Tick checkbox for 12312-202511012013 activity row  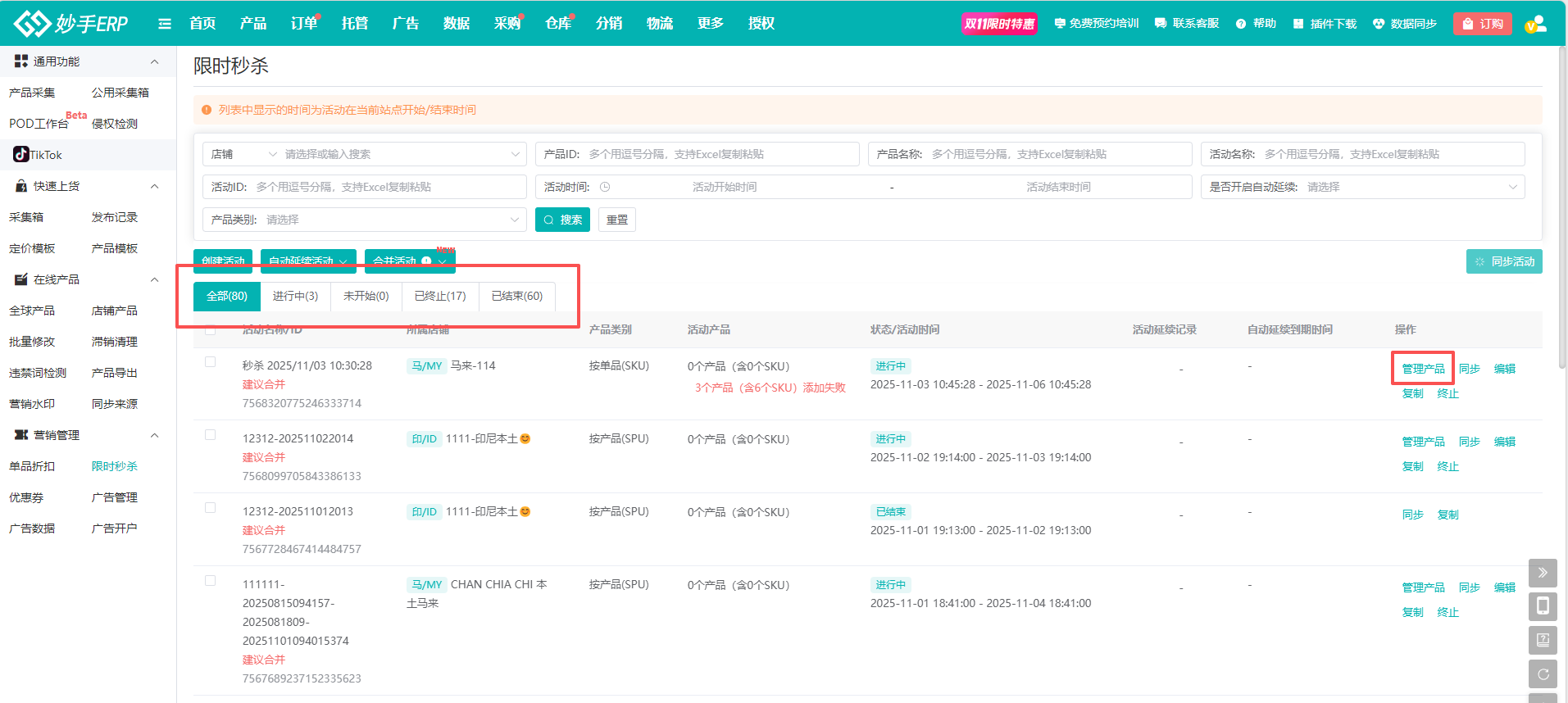(x=211, y=508)
